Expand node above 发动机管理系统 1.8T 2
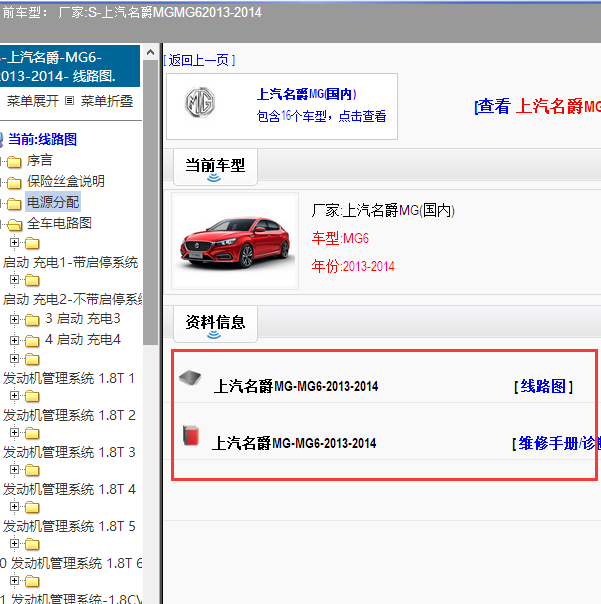Image resolution: width=601 pixels, height=604 pixels. click(x=14, y=396)
